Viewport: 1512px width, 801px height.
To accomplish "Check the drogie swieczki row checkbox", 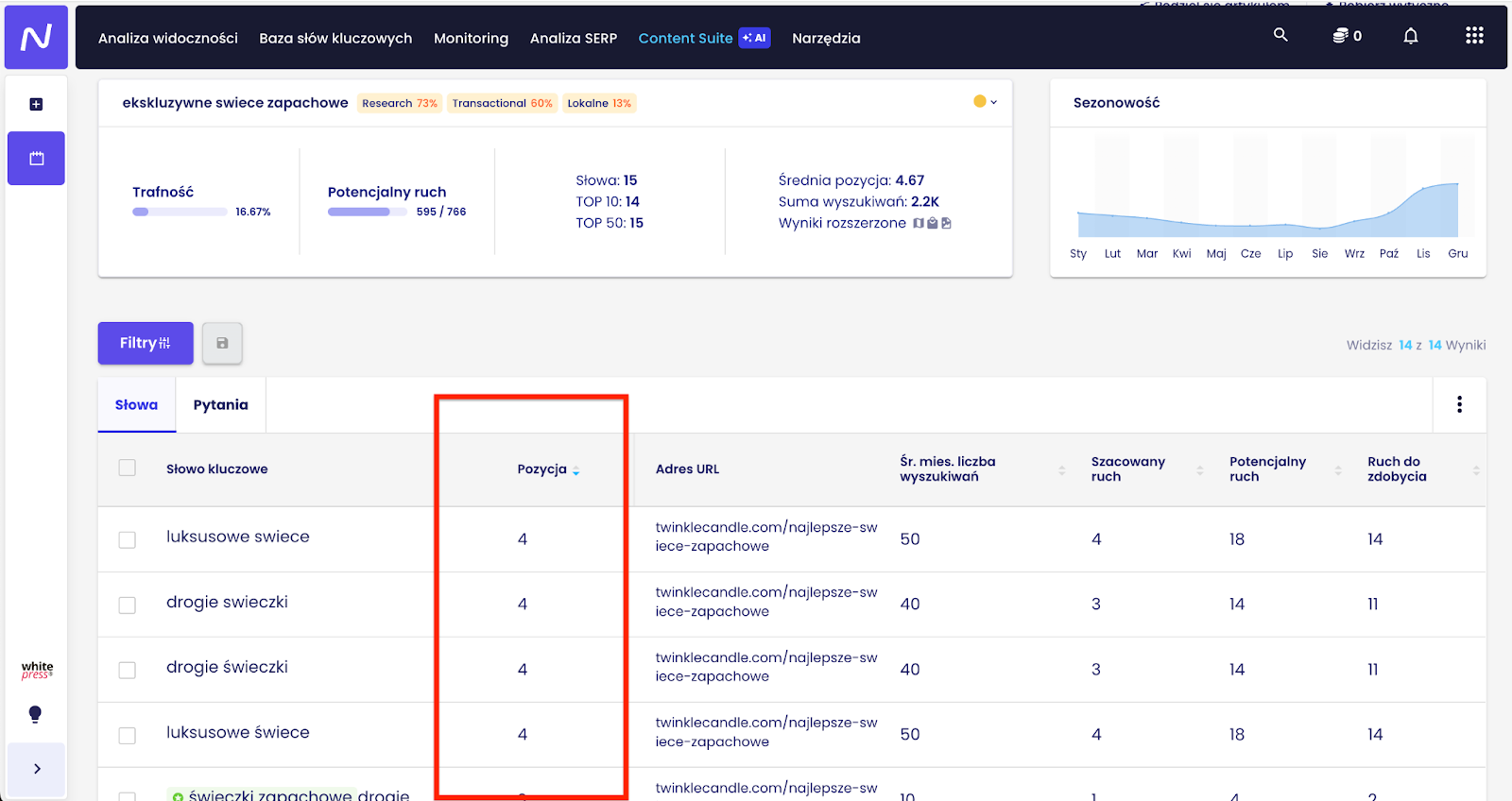I will [127, 605].
